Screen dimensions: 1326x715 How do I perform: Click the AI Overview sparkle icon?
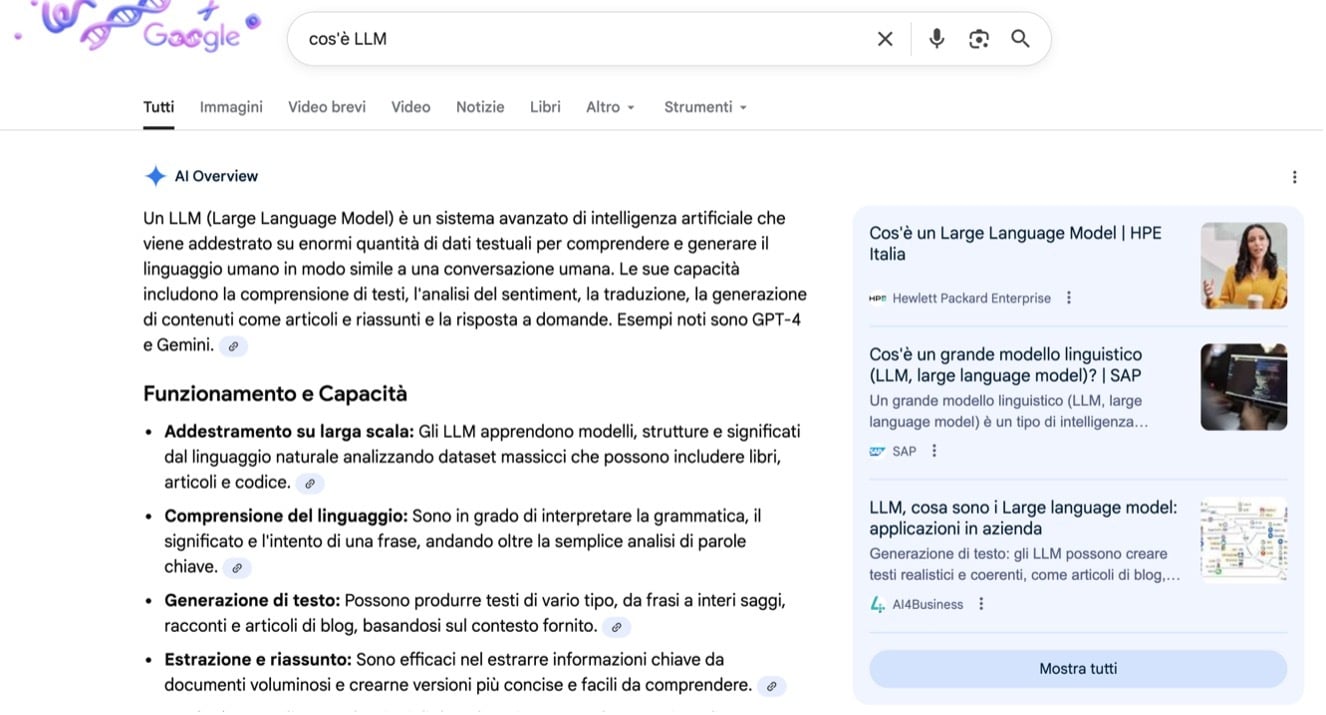click(156, 175)
